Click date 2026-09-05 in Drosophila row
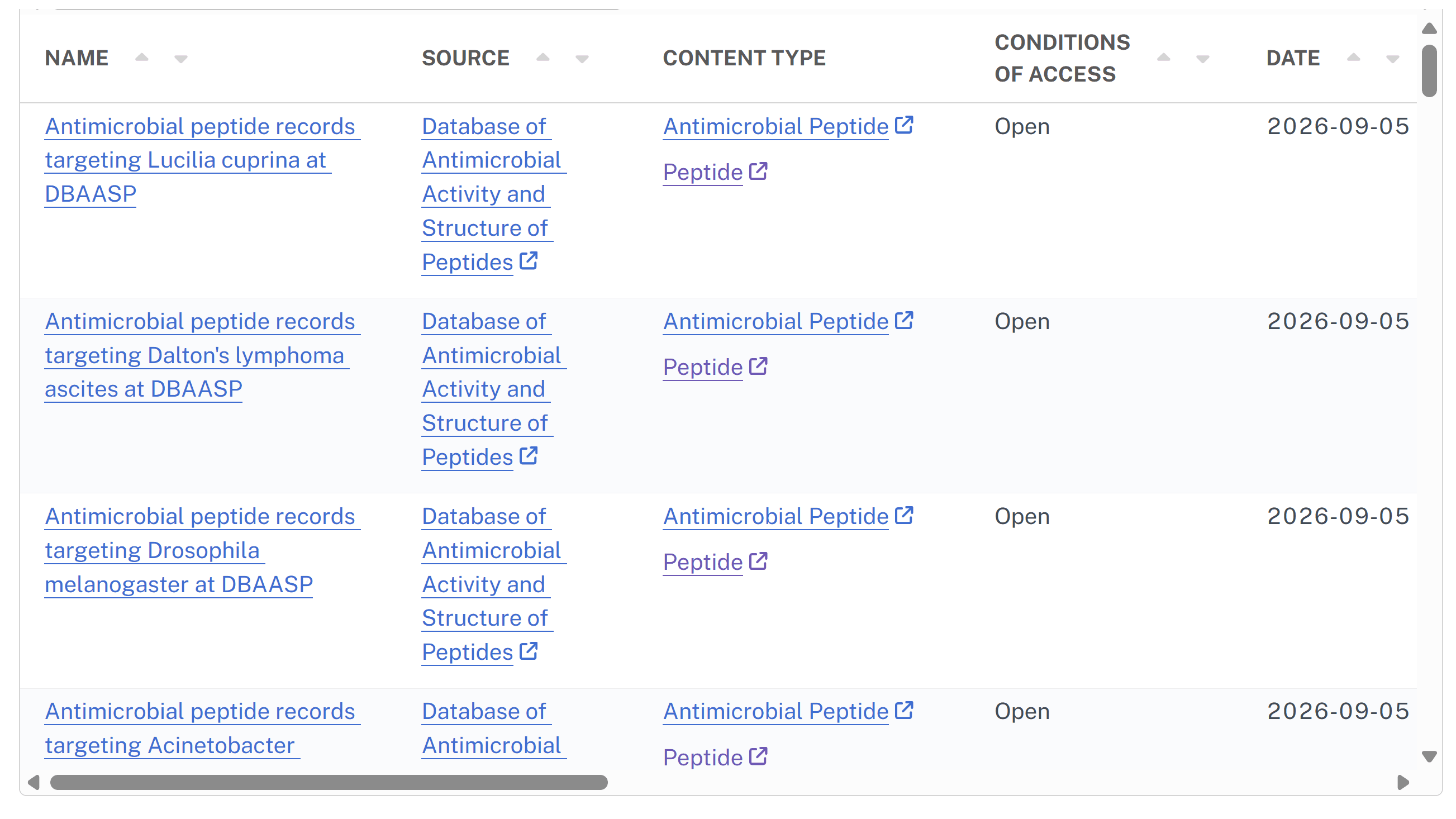1456x819 pixels. (x=1338, y=516)
